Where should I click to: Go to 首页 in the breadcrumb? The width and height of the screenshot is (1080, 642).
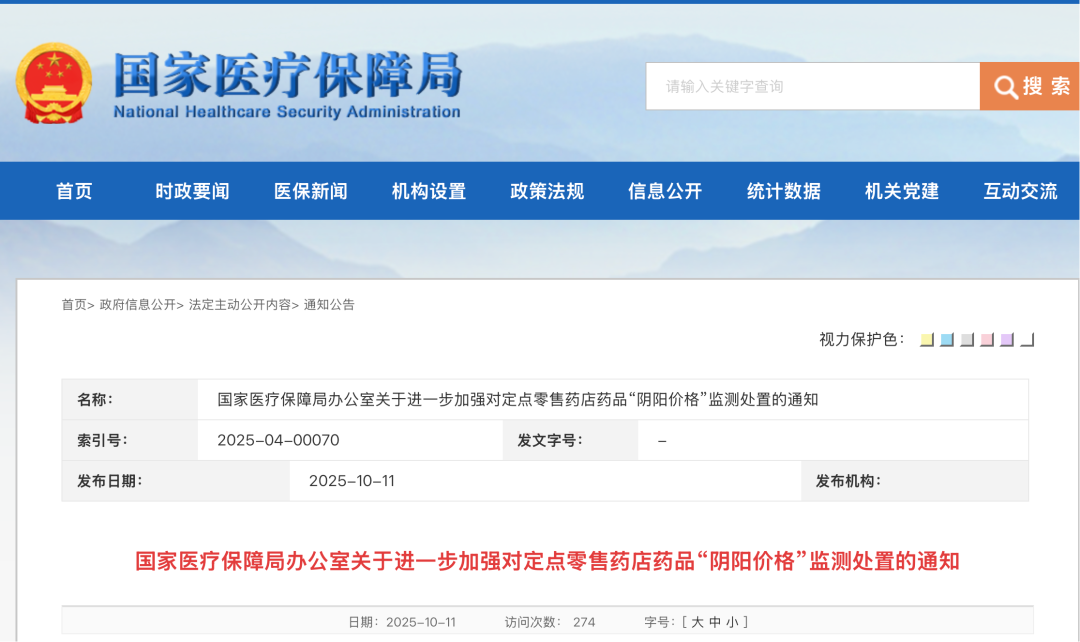coord(74,304)
